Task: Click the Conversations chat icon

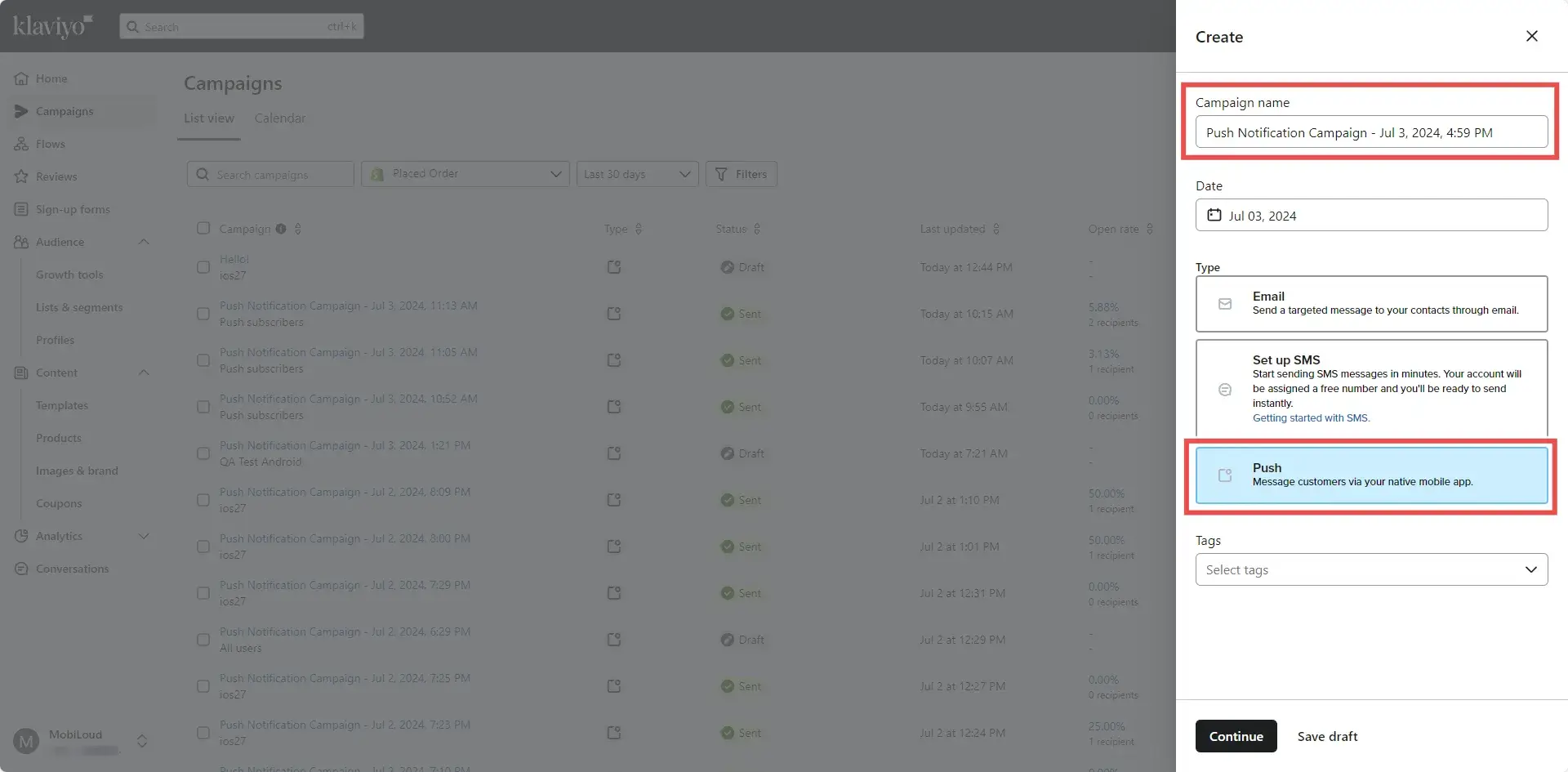Action: point(21,569)
